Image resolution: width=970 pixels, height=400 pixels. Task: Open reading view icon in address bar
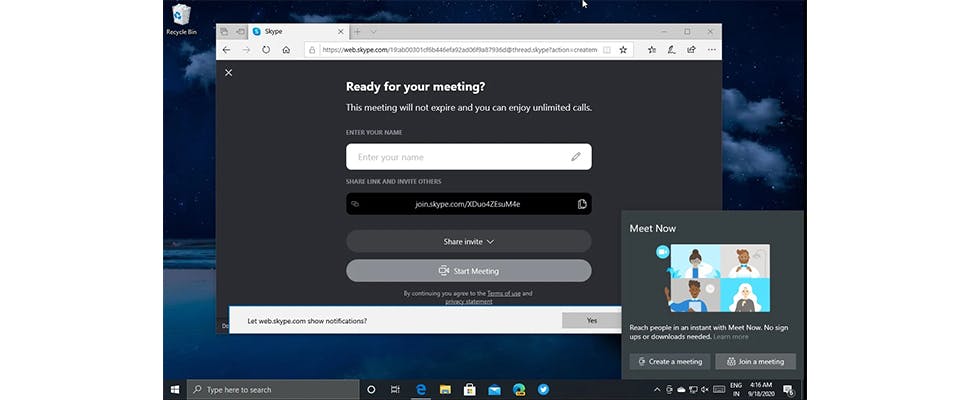(607, 50)
